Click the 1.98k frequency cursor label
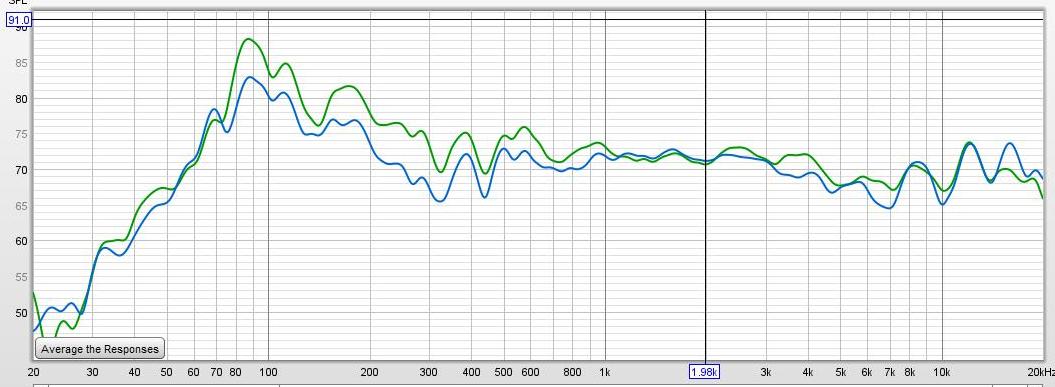1055x387 pixels. [704, 372]
